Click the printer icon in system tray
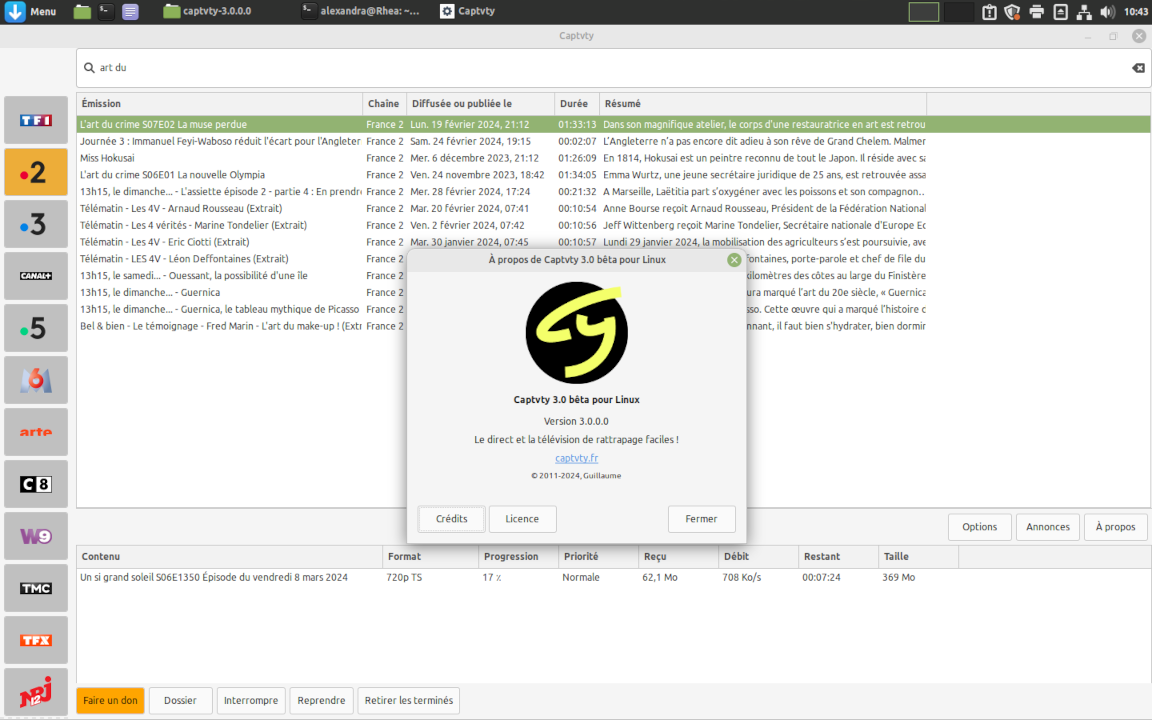The image size is (1152, 720). [1036, 11]
